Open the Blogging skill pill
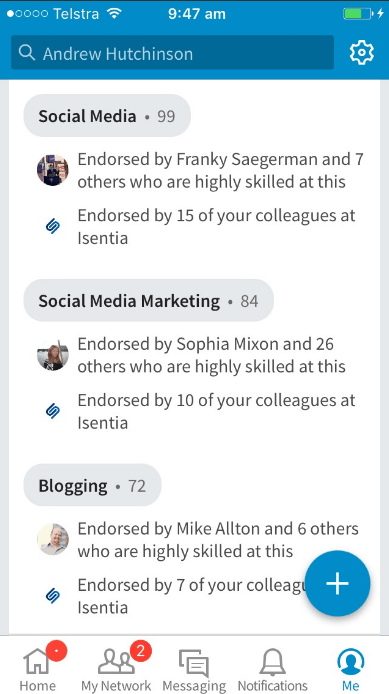The width and height of the screenshot is (389, 694). pos(92,485)
